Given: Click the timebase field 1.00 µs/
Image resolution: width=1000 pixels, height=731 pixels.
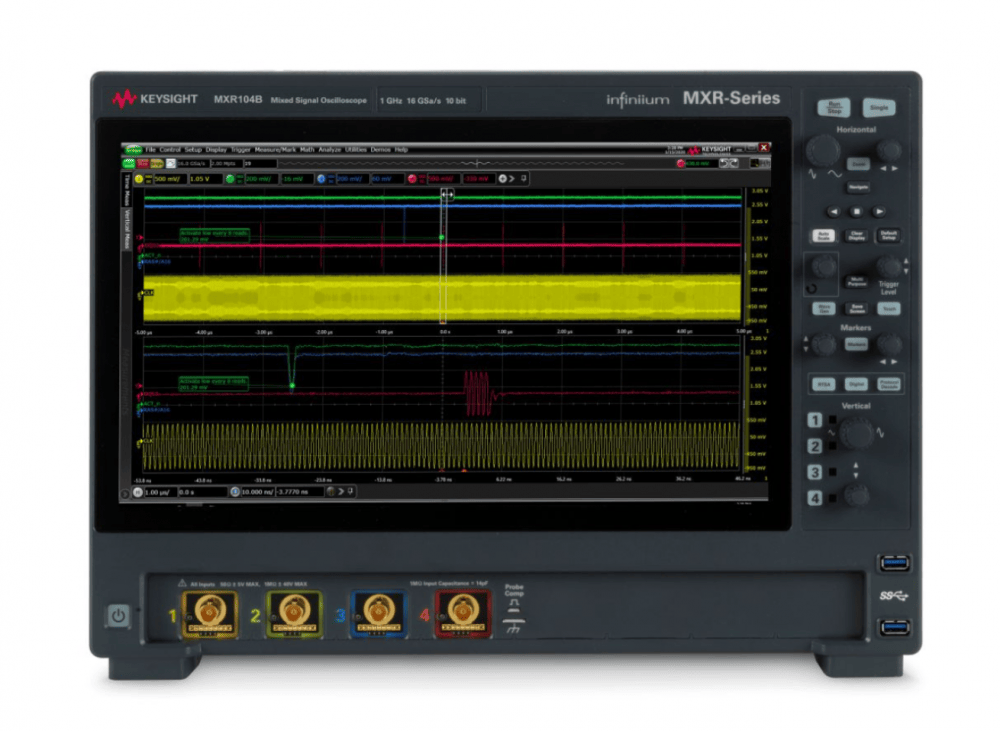Looking at the screenshot, I should 160,492.
